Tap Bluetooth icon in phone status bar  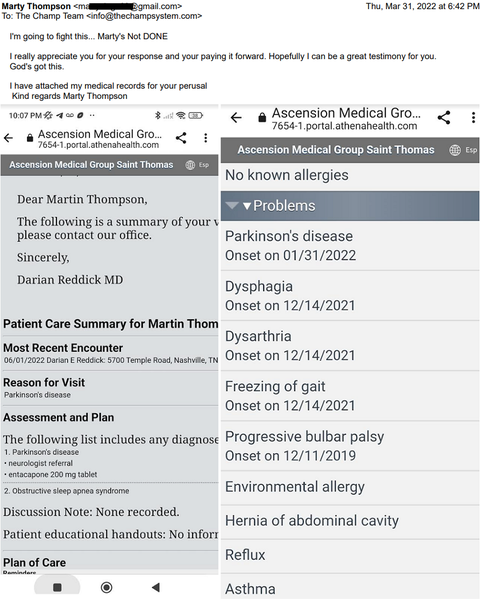(x=157, y=115)
